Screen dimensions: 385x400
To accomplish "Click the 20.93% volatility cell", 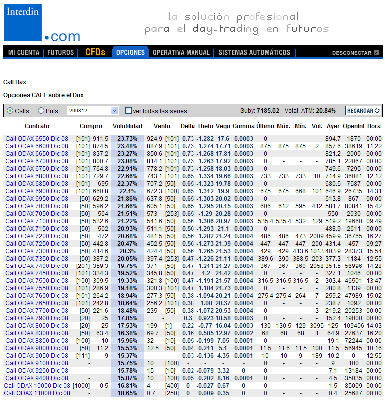I will point(127,229).
